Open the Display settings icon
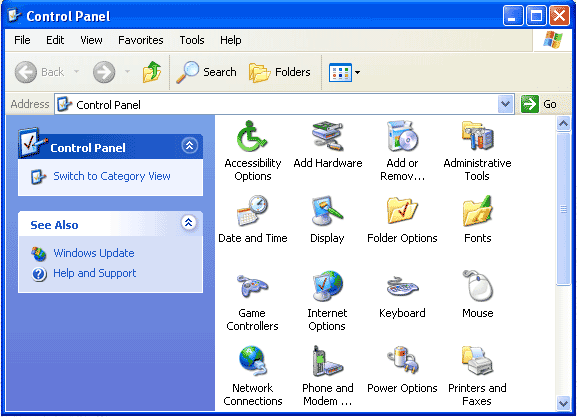Viewport: 577px width, 417px height. [328, 211]
